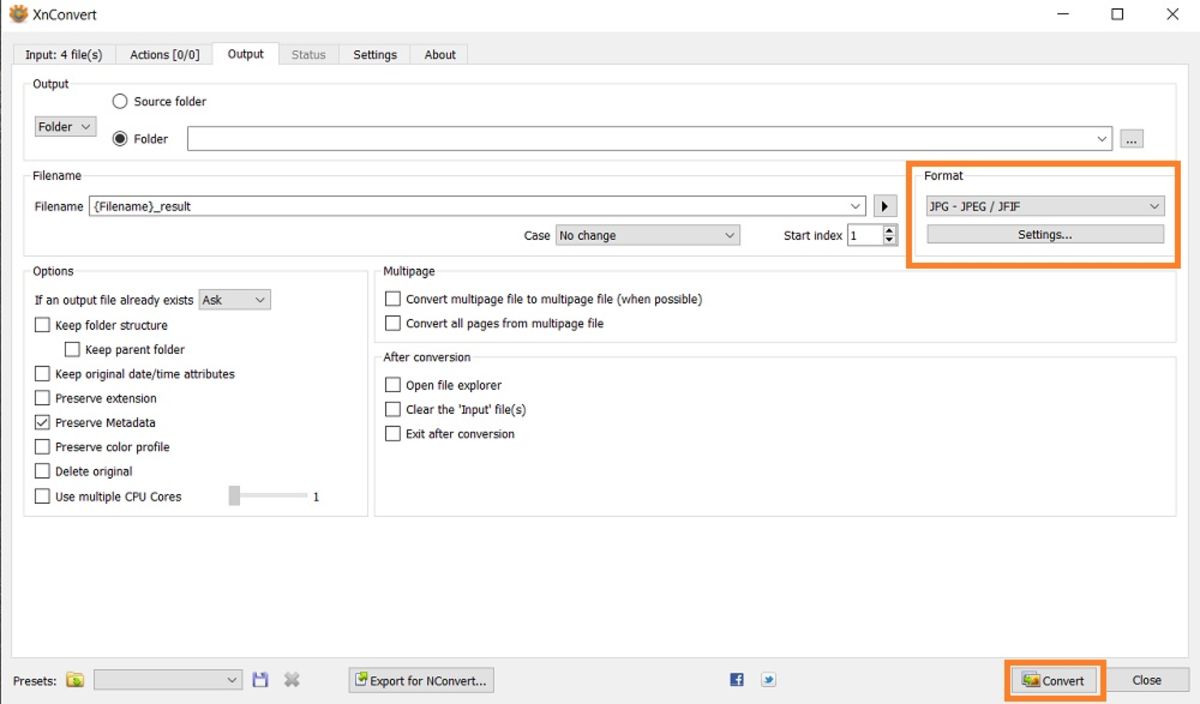Click the Convert button
1200x704 pixels.
1053,680
